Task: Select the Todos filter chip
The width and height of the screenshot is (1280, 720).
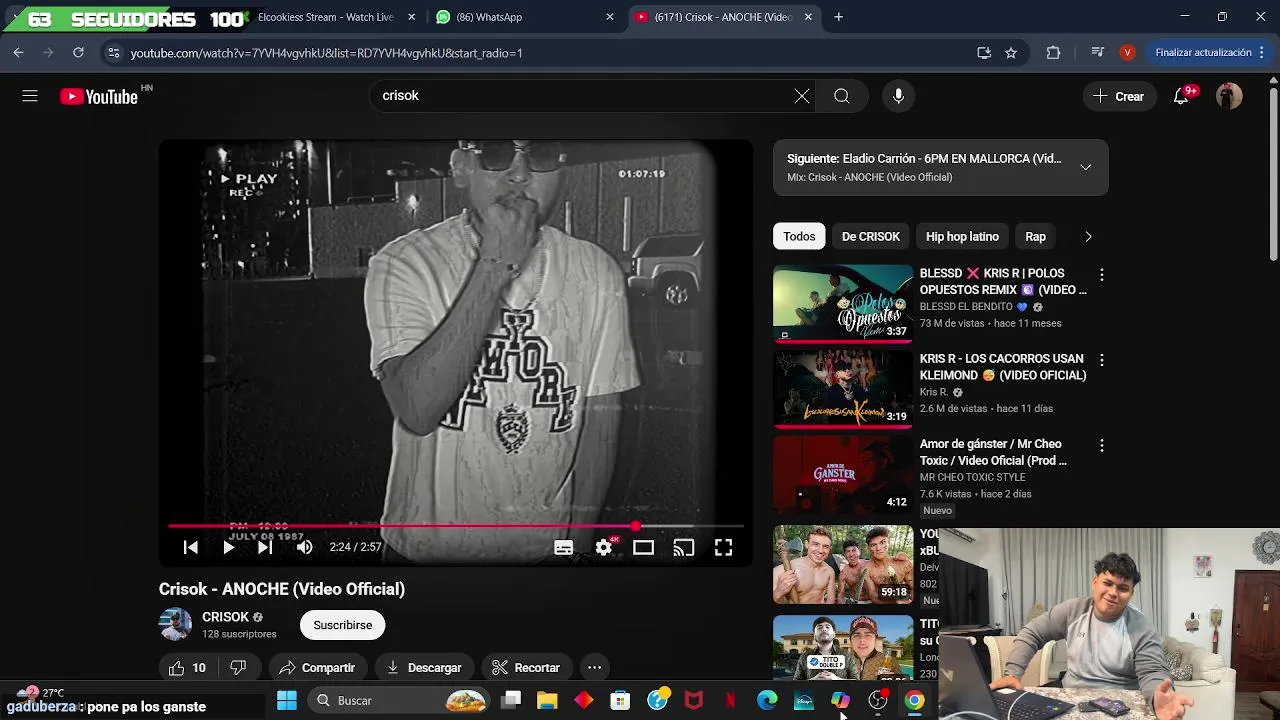Action: 799,237
